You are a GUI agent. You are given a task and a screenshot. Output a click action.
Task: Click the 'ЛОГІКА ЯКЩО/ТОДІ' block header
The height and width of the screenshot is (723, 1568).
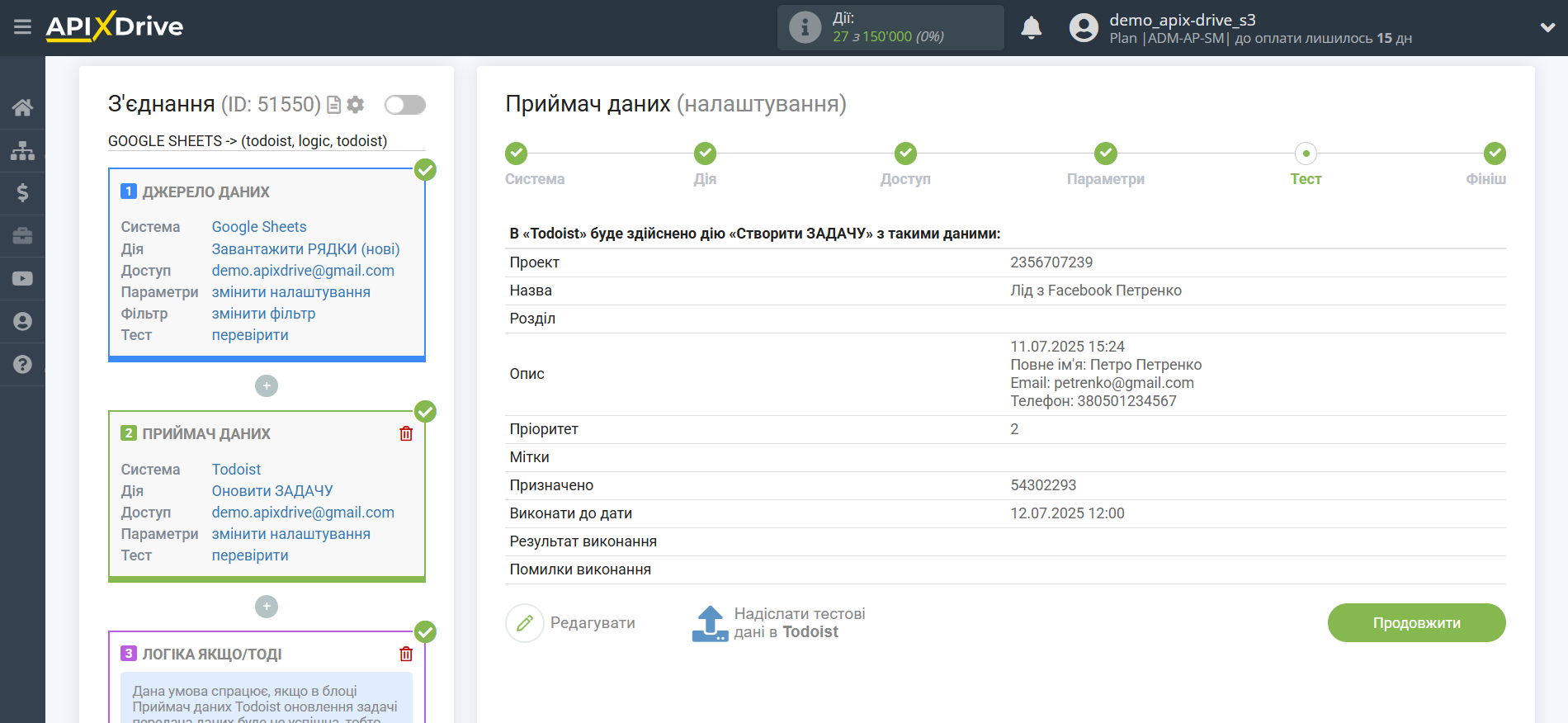[212, 654]
